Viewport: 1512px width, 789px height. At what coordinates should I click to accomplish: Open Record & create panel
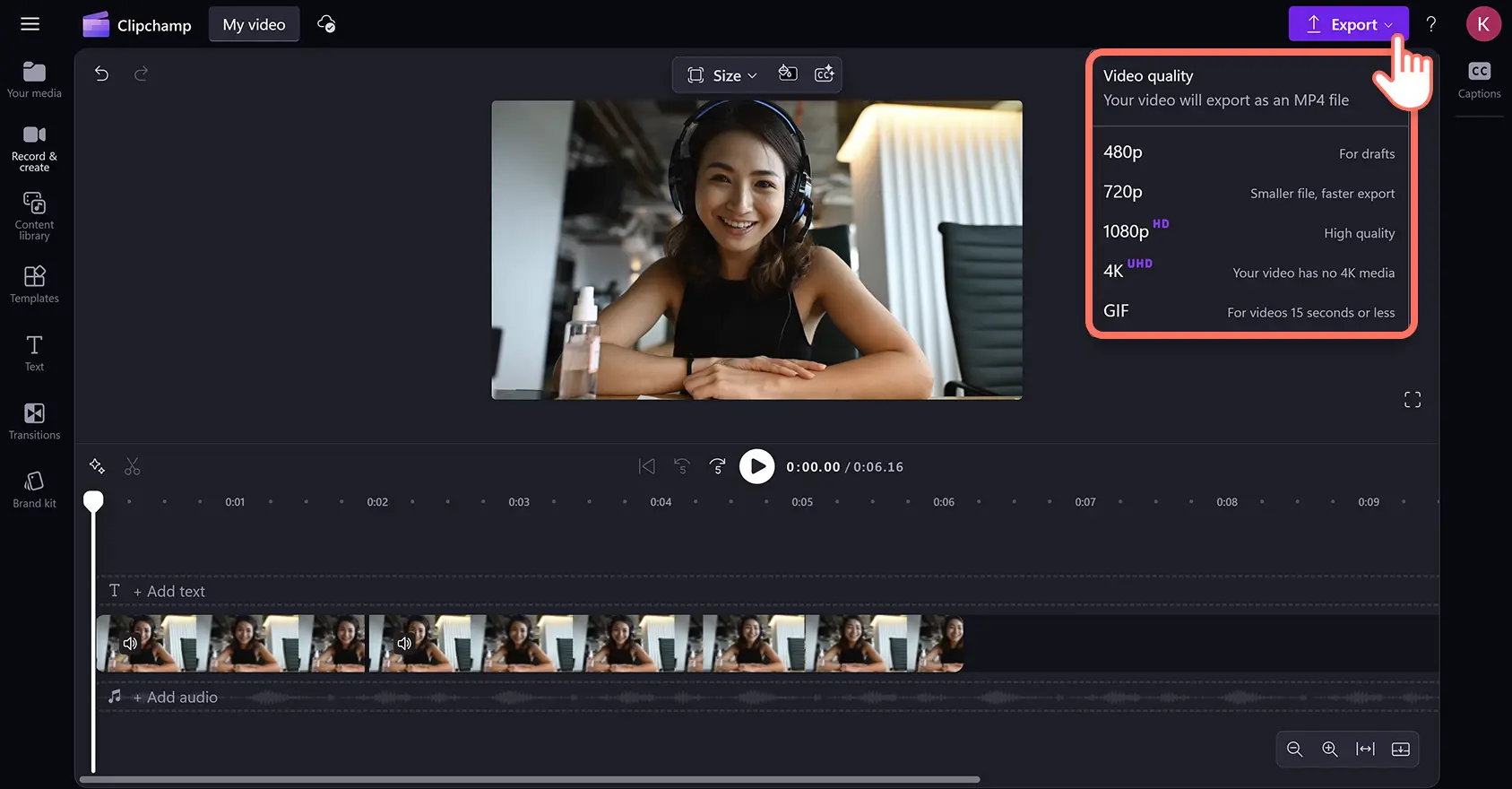[34, 149]
